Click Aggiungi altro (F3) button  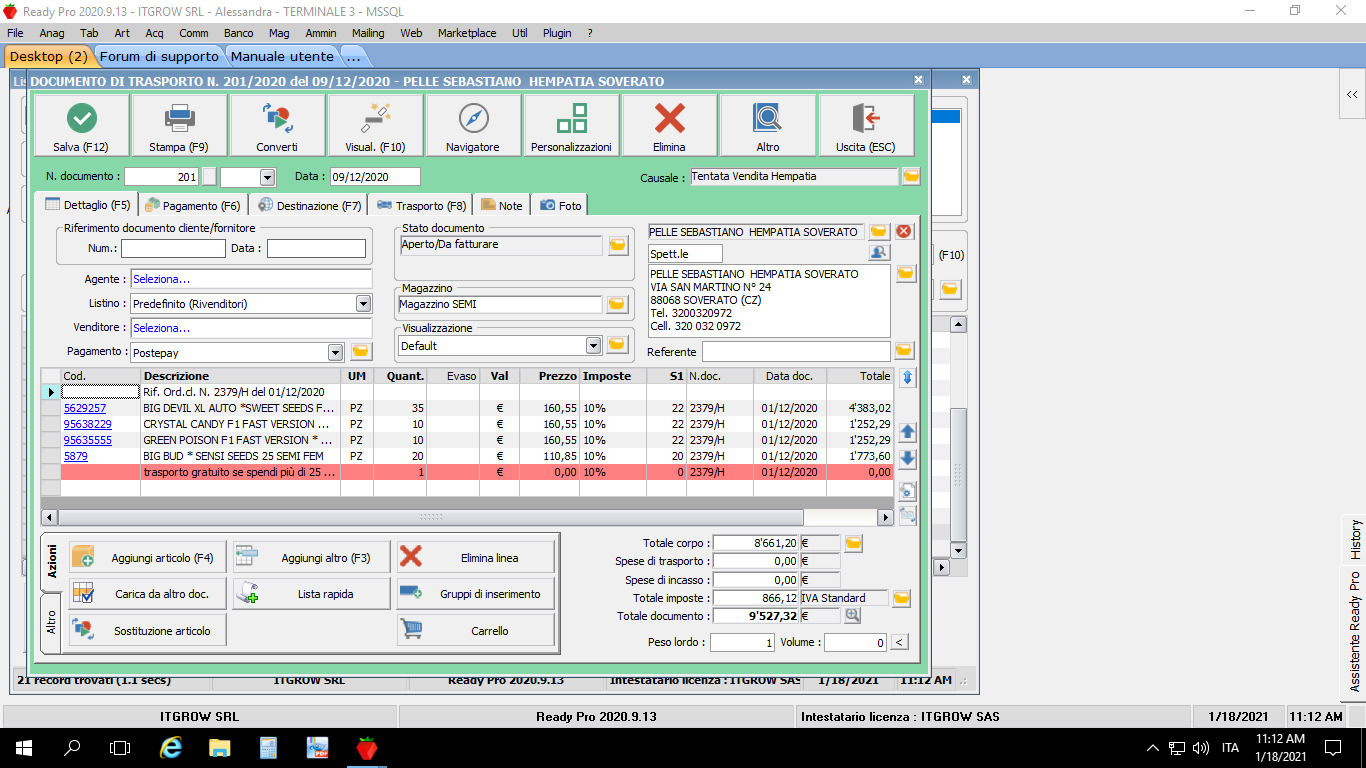pos(312,558)
